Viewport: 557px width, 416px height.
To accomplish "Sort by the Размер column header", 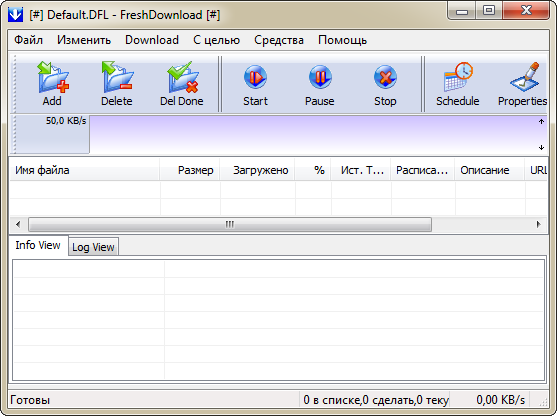I will pyautogui.click(x=190, y=170).
